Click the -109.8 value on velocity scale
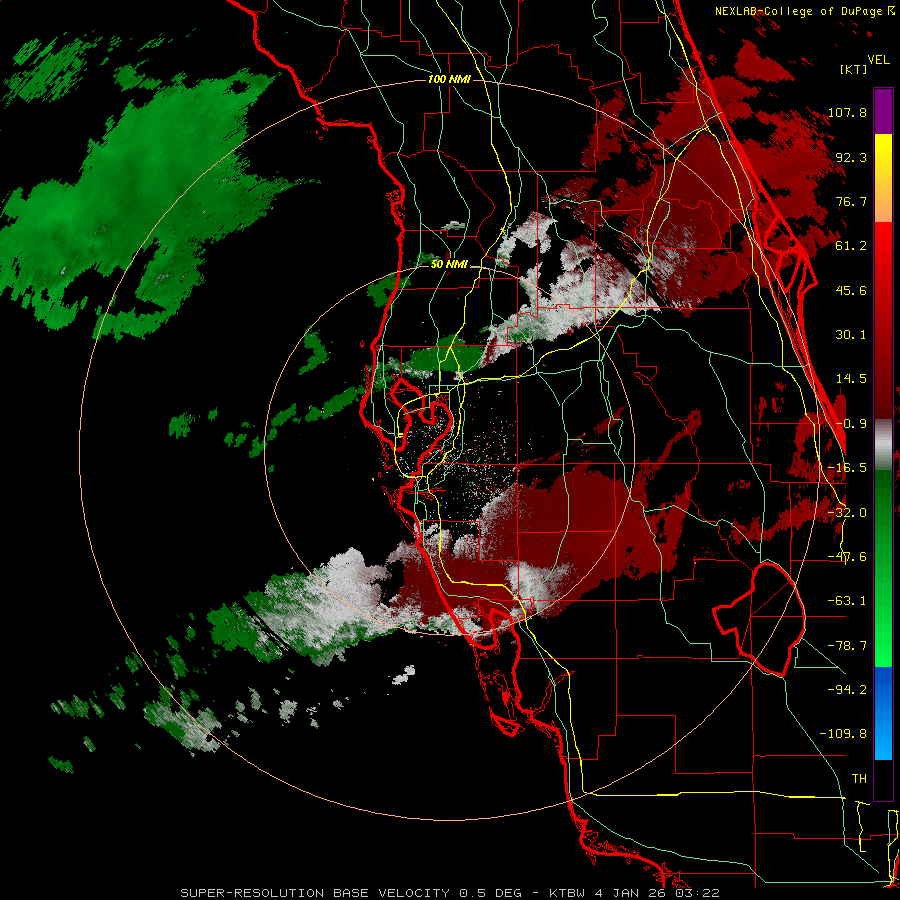Image resolution: width=900 pixels, height=900 pixels. click(844, 734)
